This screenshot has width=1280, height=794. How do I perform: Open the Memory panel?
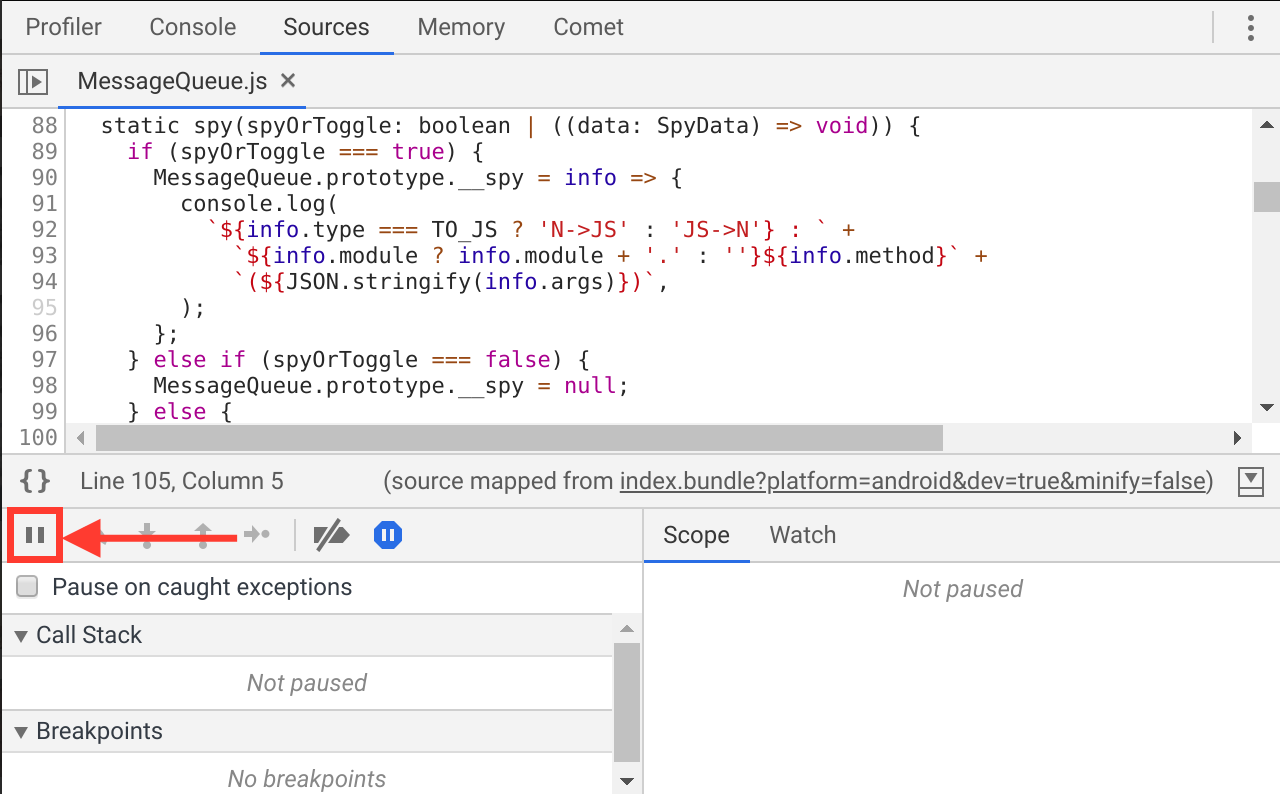coord(460,27)
